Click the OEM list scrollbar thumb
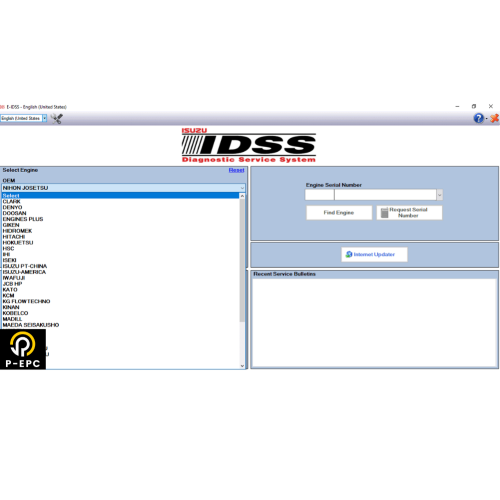Image resolution: width=500 pixels, height=500 pixels. coord(242,260)
